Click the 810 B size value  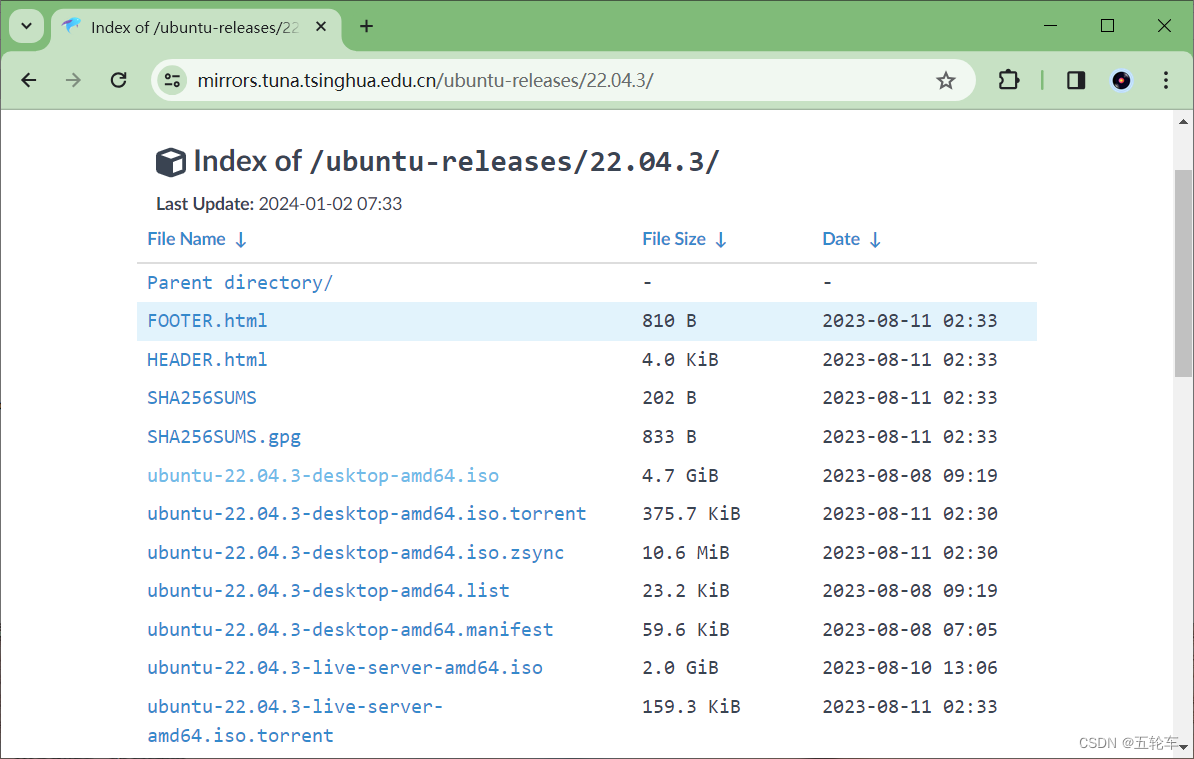pos(669,321)
